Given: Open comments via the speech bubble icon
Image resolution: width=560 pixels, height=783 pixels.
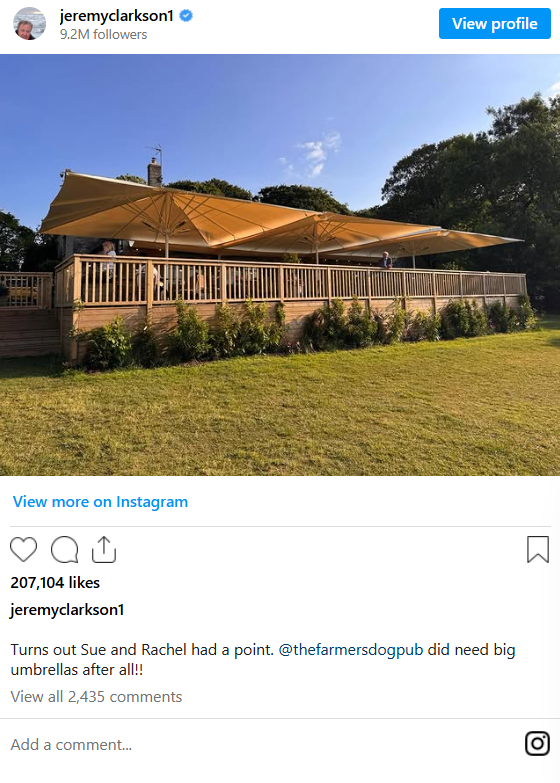Looking at the screenshot, I should coord(64,549).
